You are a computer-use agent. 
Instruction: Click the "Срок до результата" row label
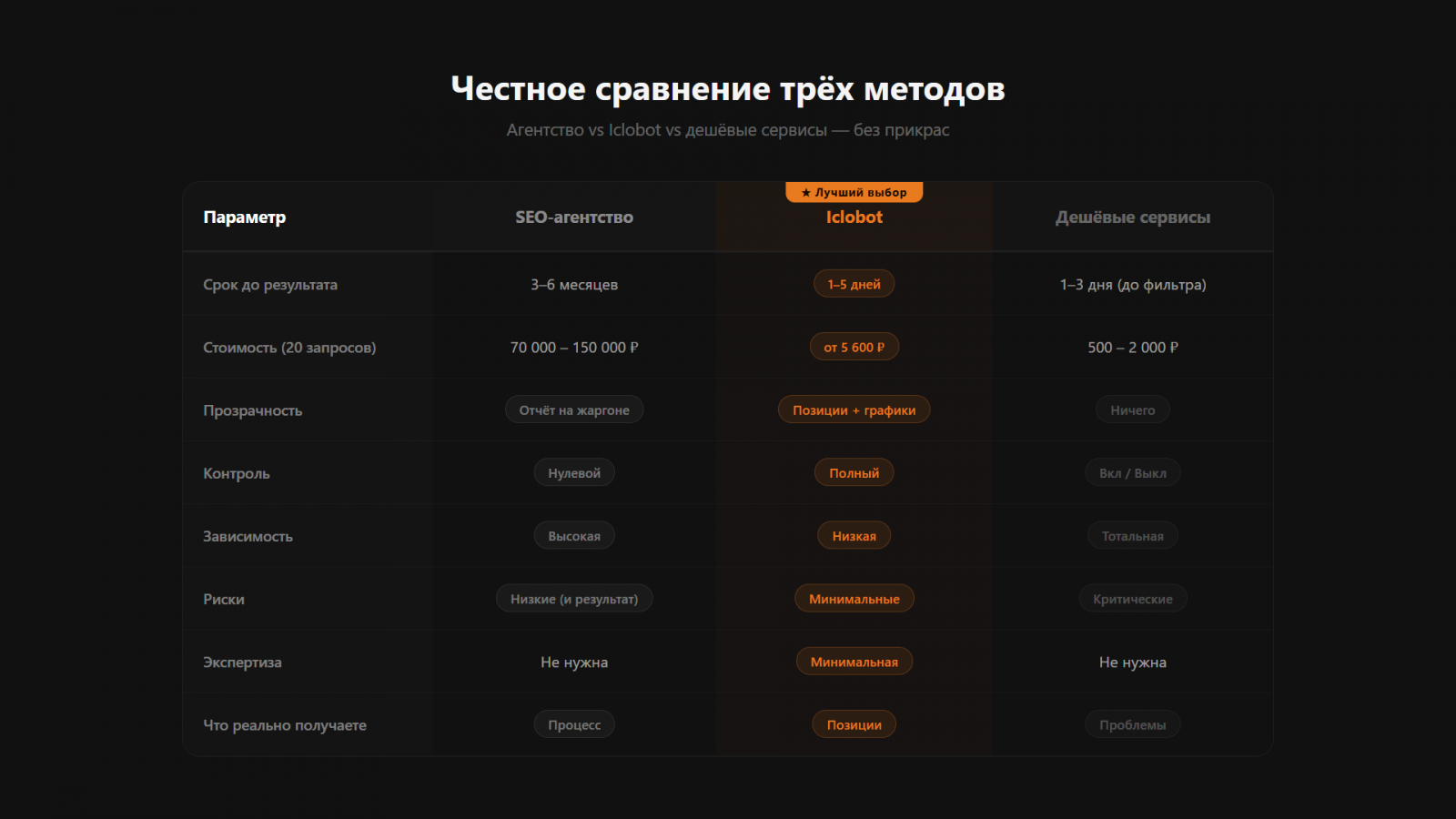pyautogui.click(x=270, y=285)
